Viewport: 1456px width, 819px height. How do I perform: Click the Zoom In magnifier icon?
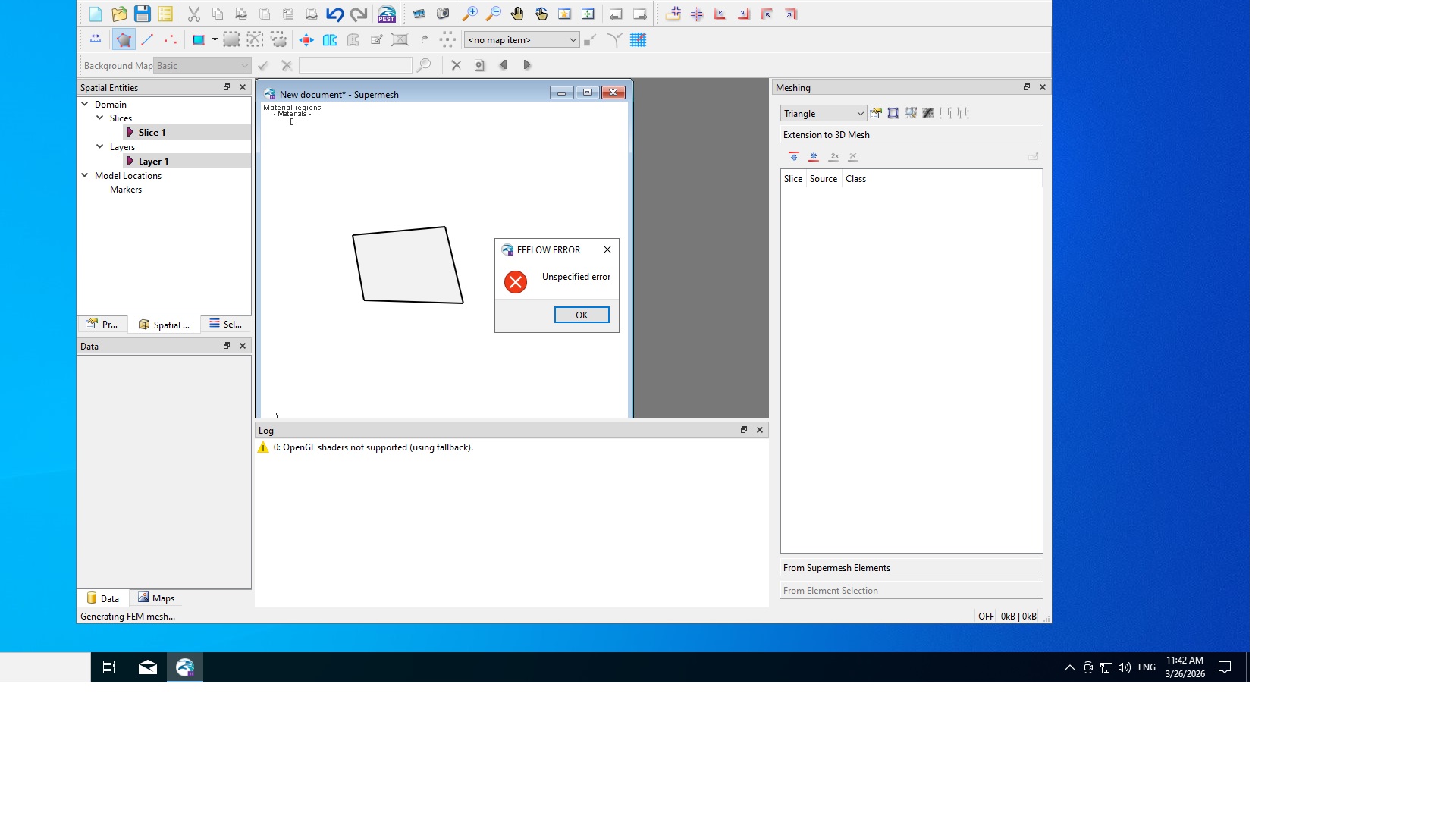point(470,14)
